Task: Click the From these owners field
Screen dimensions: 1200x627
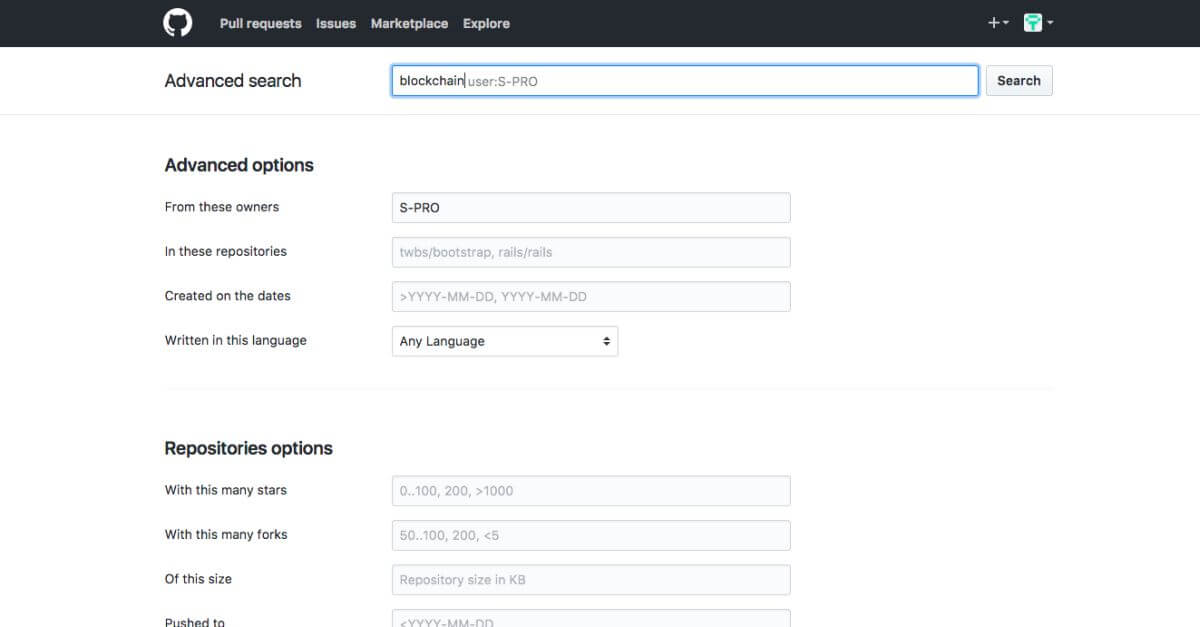Action: 590,208
